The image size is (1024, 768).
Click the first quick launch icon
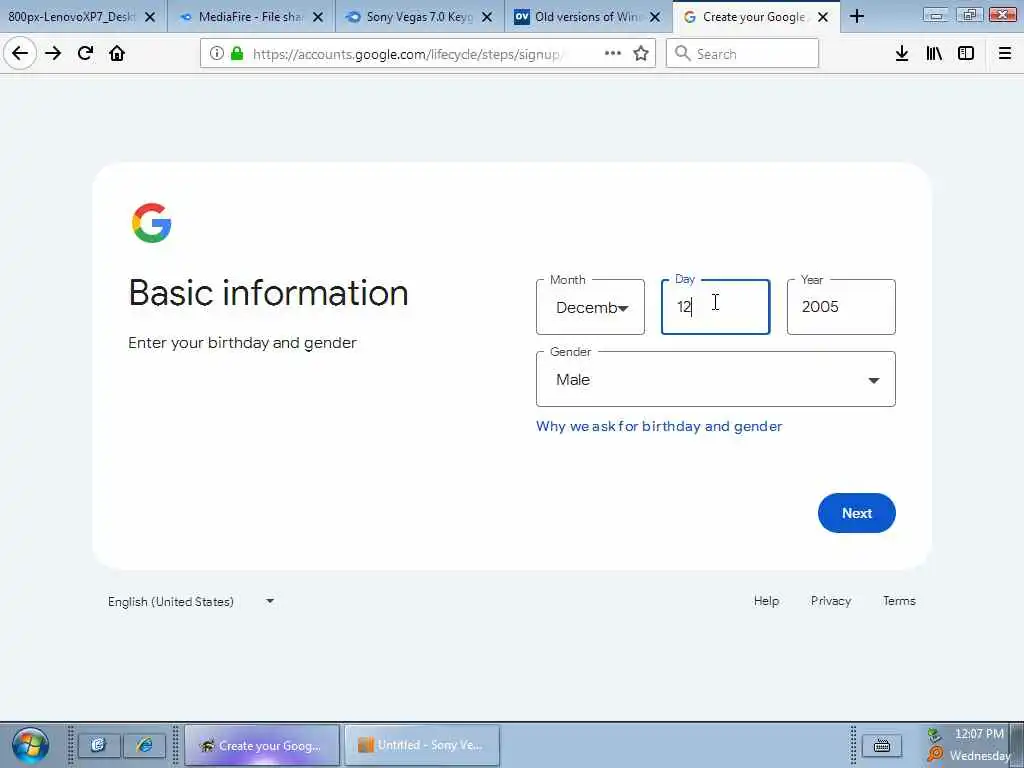click(99, 745)
